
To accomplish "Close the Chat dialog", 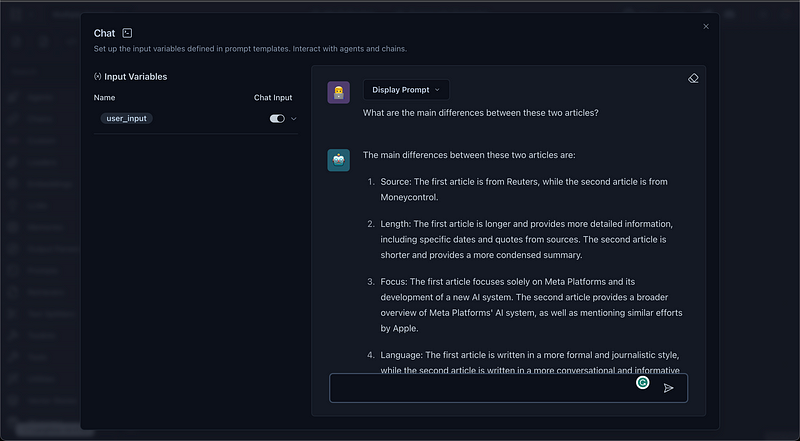I will point(706,27).
